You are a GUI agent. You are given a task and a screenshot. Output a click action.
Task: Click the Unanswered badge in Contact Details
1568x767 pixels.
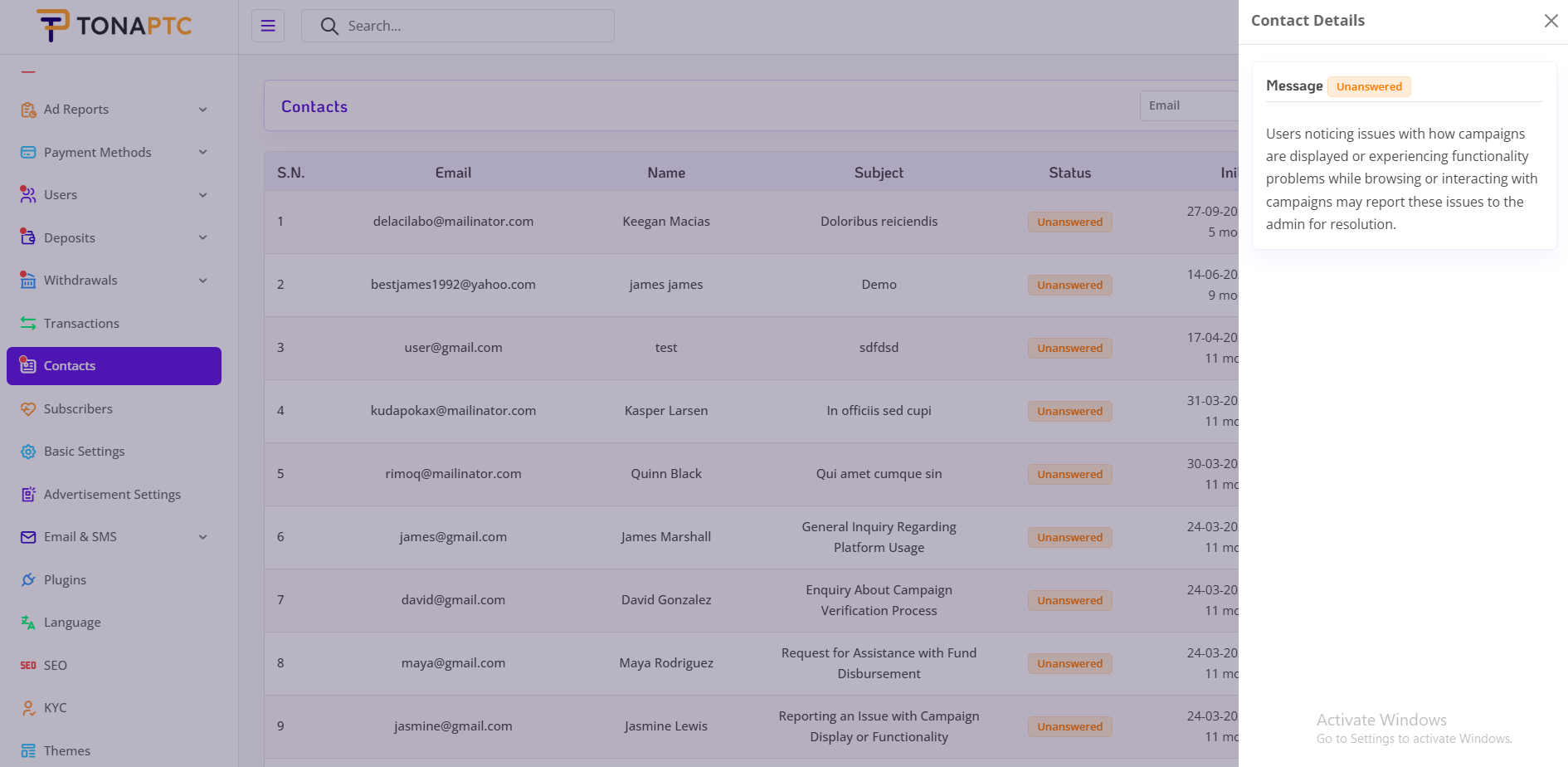(1369, 86)
